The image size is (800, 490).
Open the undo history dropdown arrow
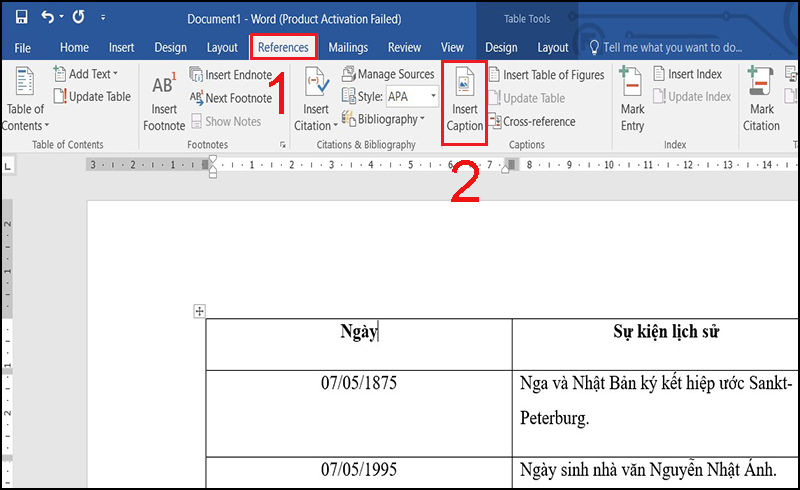coord(62,17)
